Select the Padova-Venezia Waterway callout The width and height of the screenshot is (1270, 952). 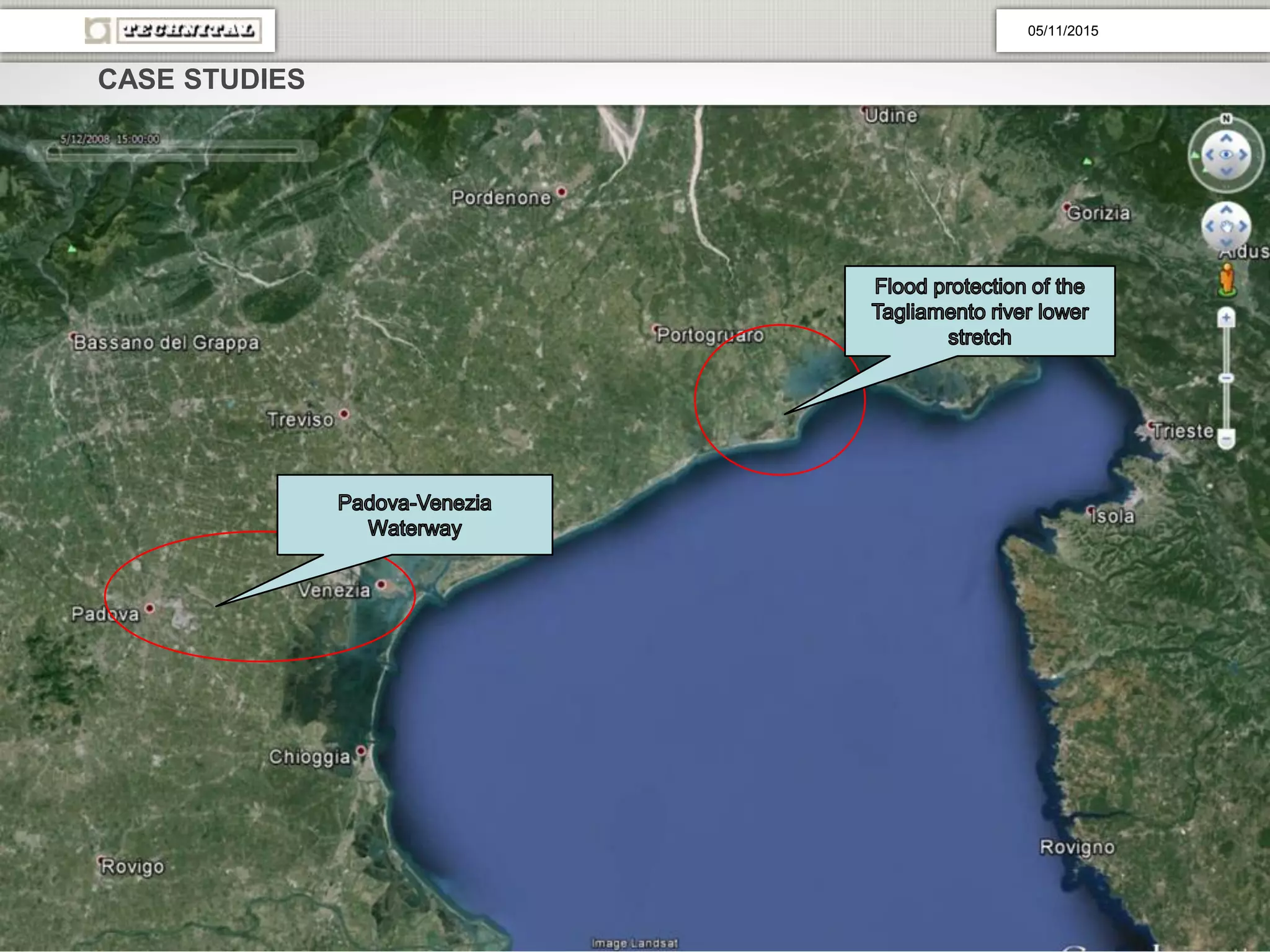[414, 515]
